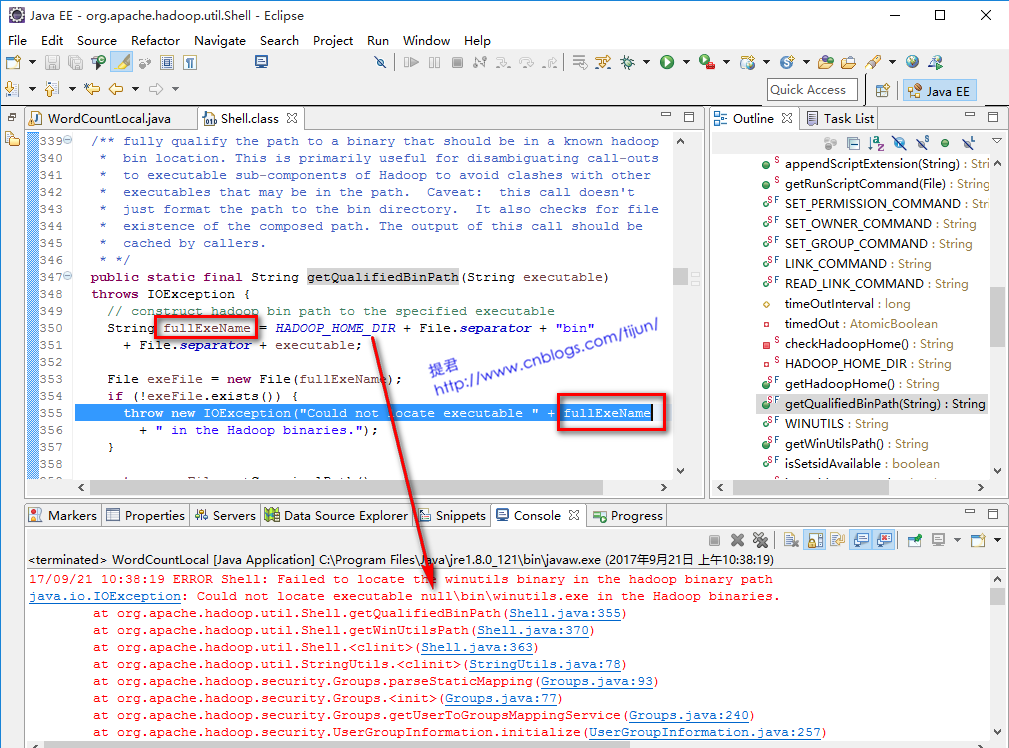The width and height of the screenshot is (1009, 748).
Task: Click the java.io.IOException link in console
Action: pos(105,597)
